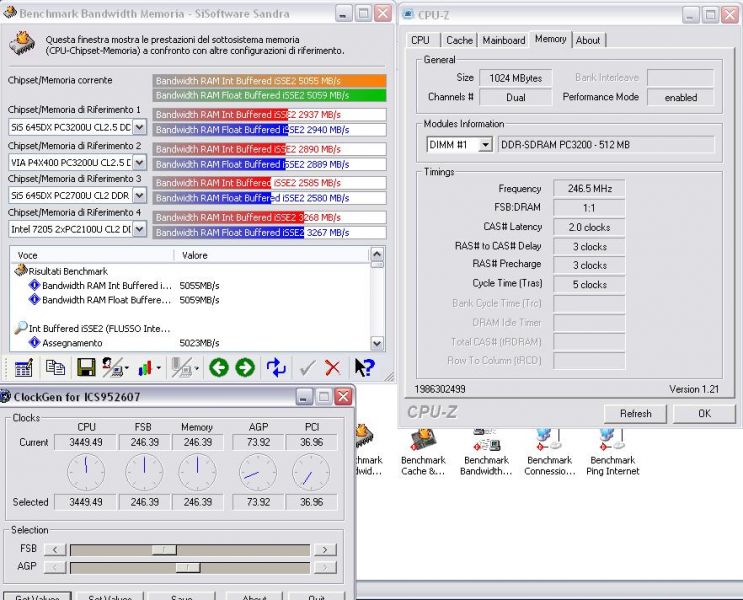The height and width of the screenshot is (600, 743).
Task: Open Riferimento 3 SiS 645DX PC2700U dropdown
Action: (x=139, y=195)
